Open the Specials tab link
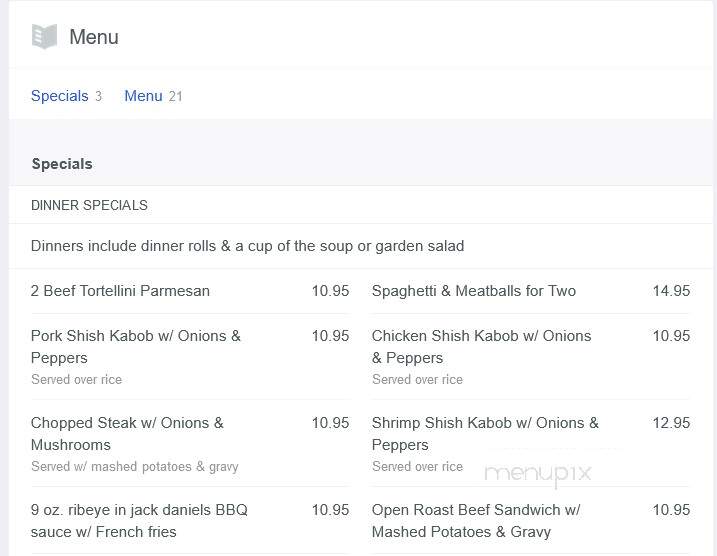 59,96
